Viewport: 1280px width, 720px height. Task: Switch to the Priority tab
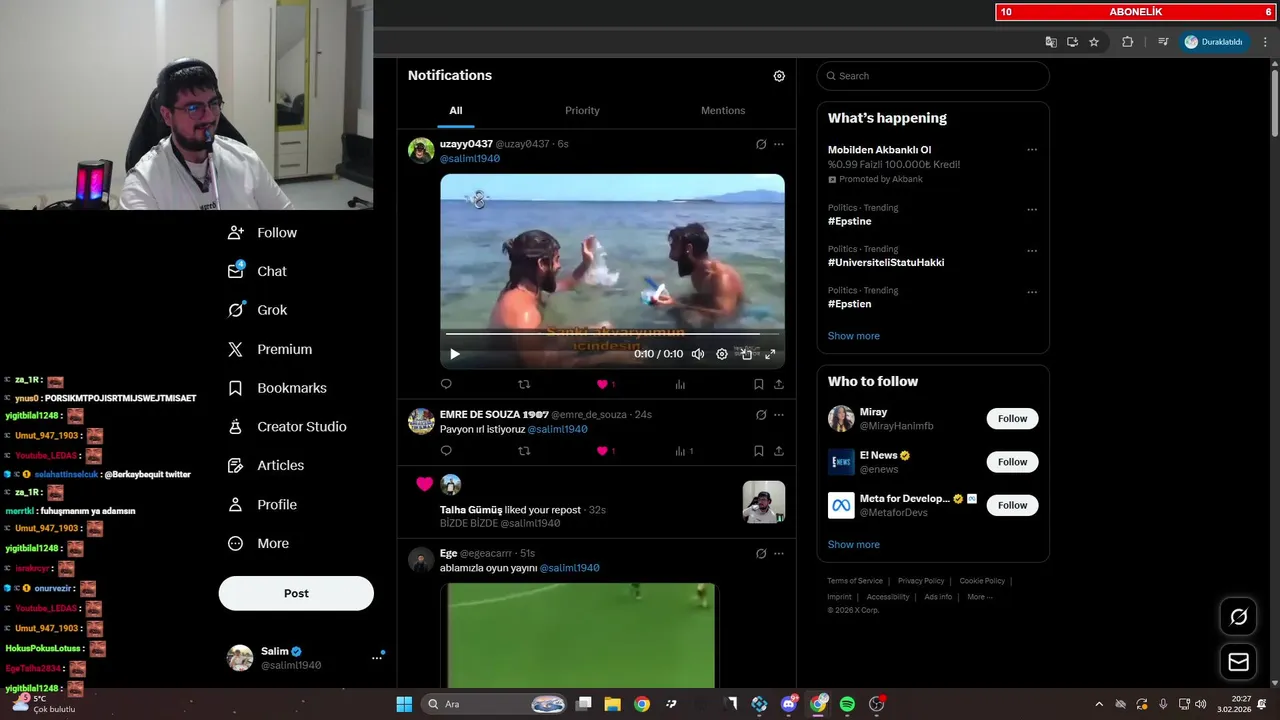click(582, 110)
